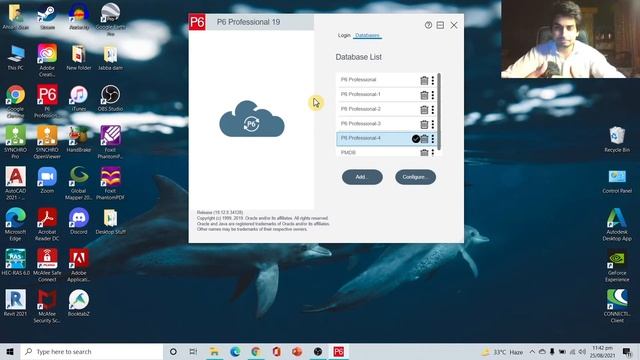Close the P6 Professional 19 dialog
The height and width of the screenshot is (360, 640).
point(454,25)
